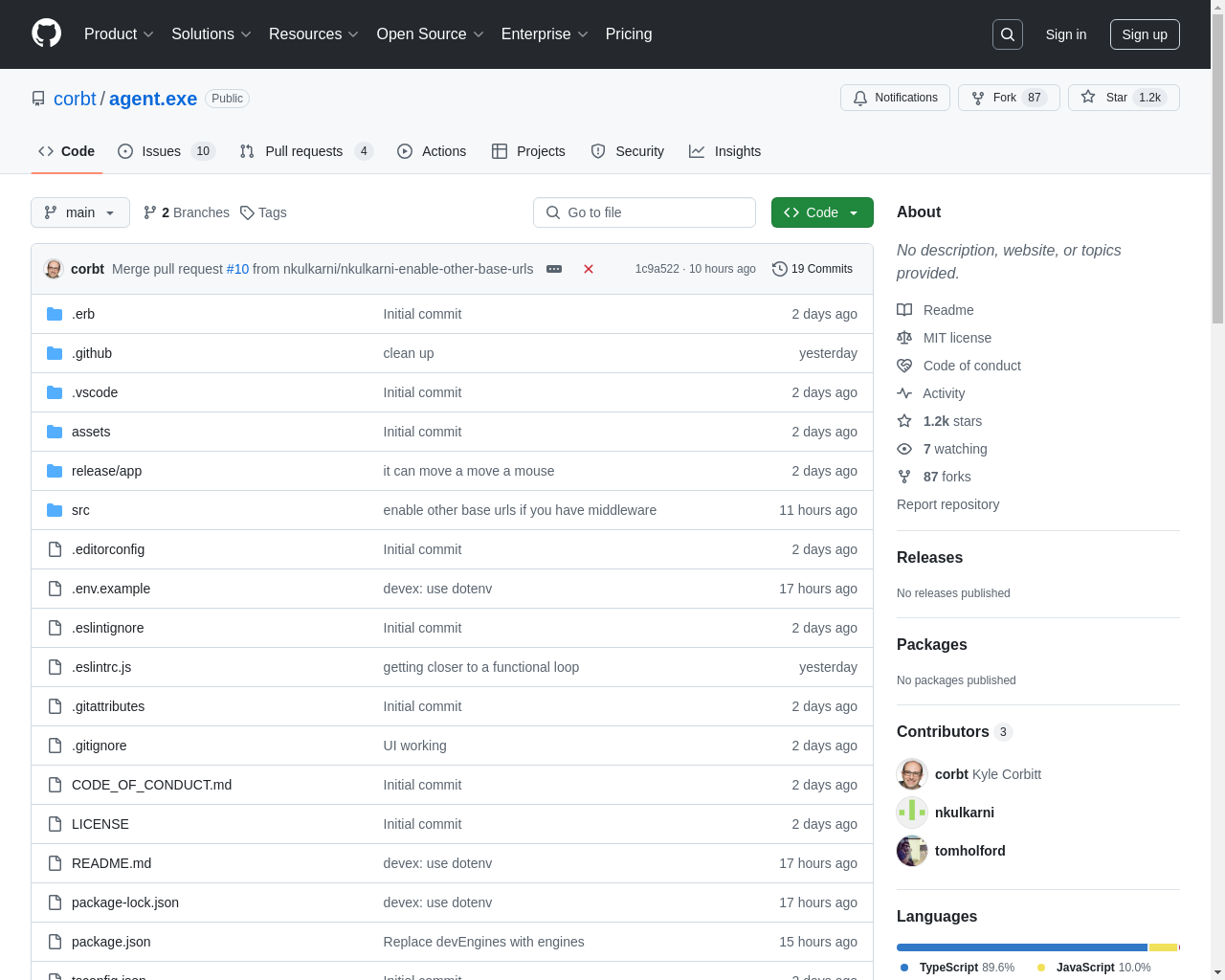The image size is (1225, 980).
Task: Open the Product dropdown menu
Action: 119,34
